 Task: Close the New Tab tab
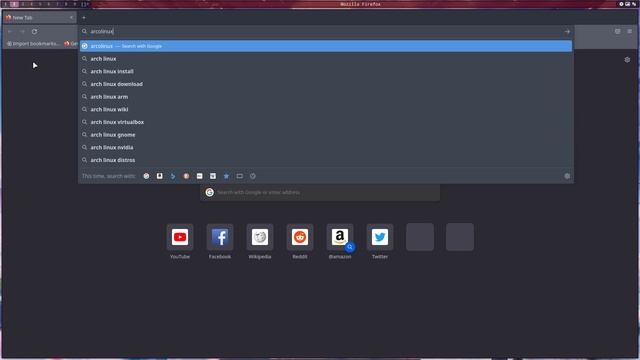[71, 18]
